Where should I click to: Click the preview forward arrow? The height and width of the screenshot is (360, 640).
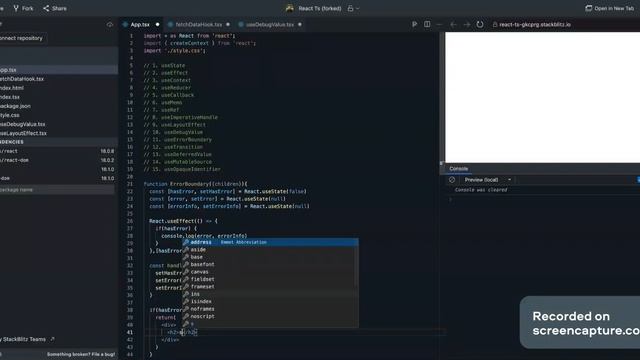466,24
